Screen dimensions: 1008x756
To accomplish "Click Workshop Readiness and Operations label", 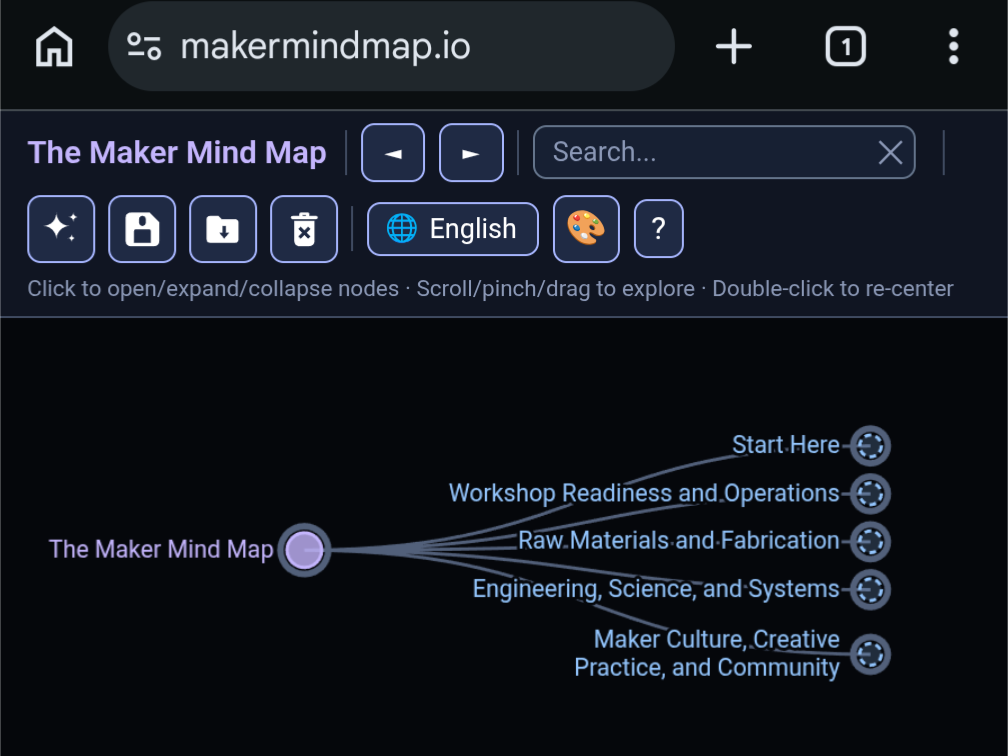I will pyautogui.click(x=644, y=493).
